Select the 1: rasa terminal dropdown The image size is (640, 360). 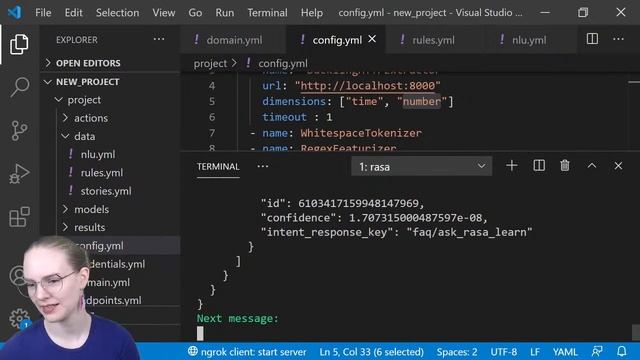pyautogui.click(x=422, y=167)
